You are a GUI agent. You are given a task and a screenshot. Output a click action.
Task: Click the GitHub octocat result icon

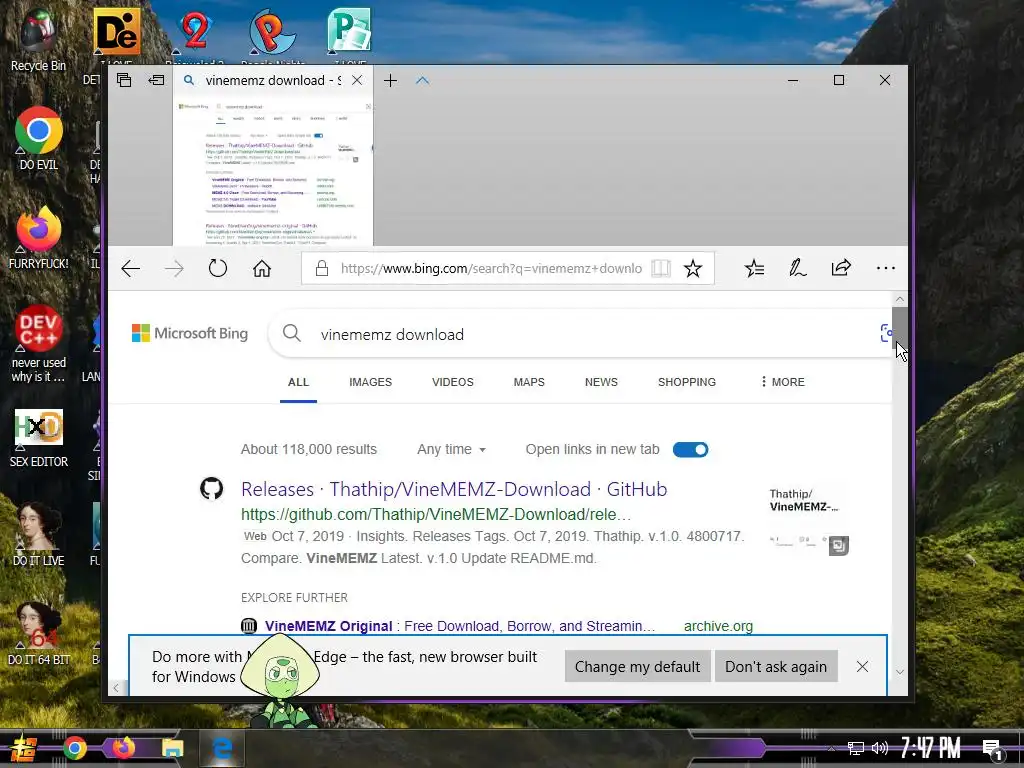[212, 488]
